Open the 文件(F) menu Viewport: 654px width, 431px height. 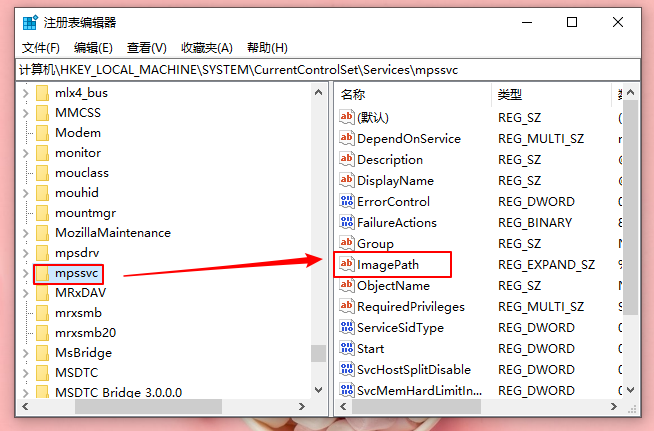pyautogui.click(x=40, y=48)
